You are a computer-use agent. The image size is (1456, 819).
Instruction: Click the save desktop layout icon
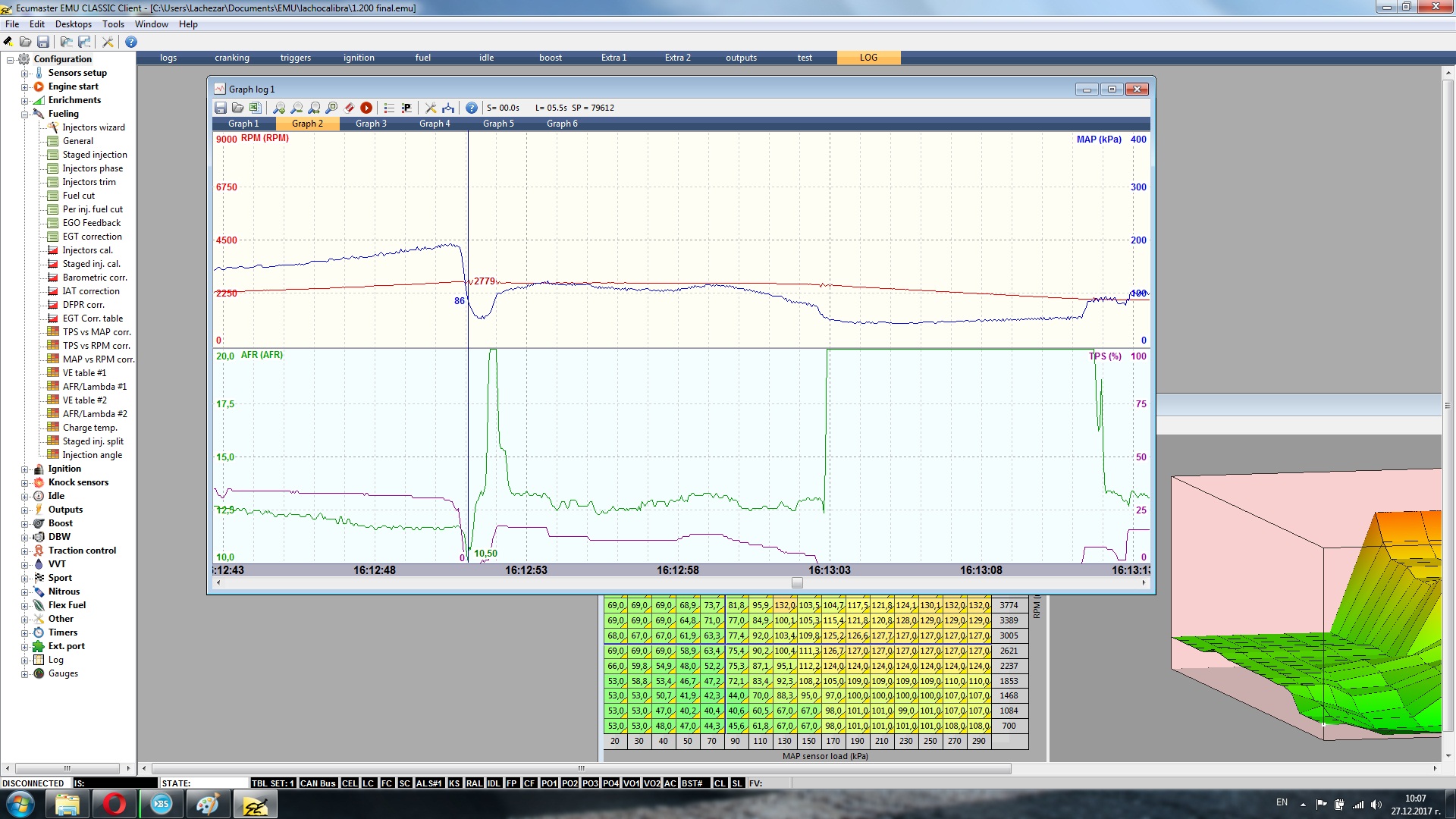[84, 42]
